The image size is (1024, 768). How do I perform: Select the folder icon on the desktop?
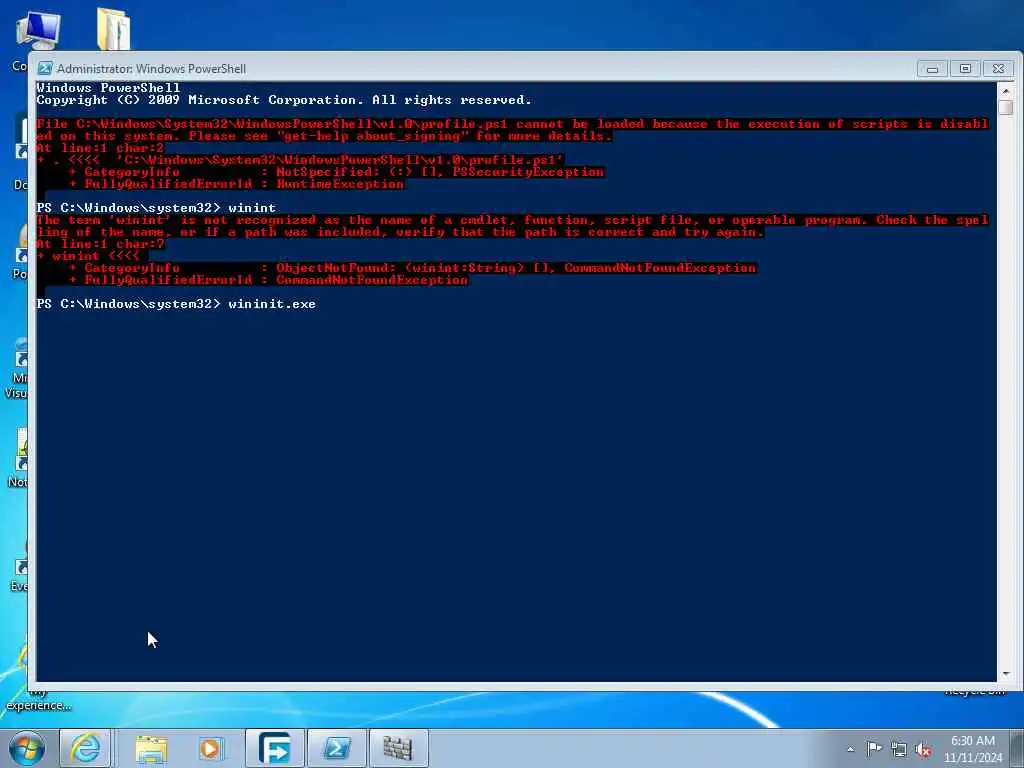pyautogui.click(x=114, y=29)
